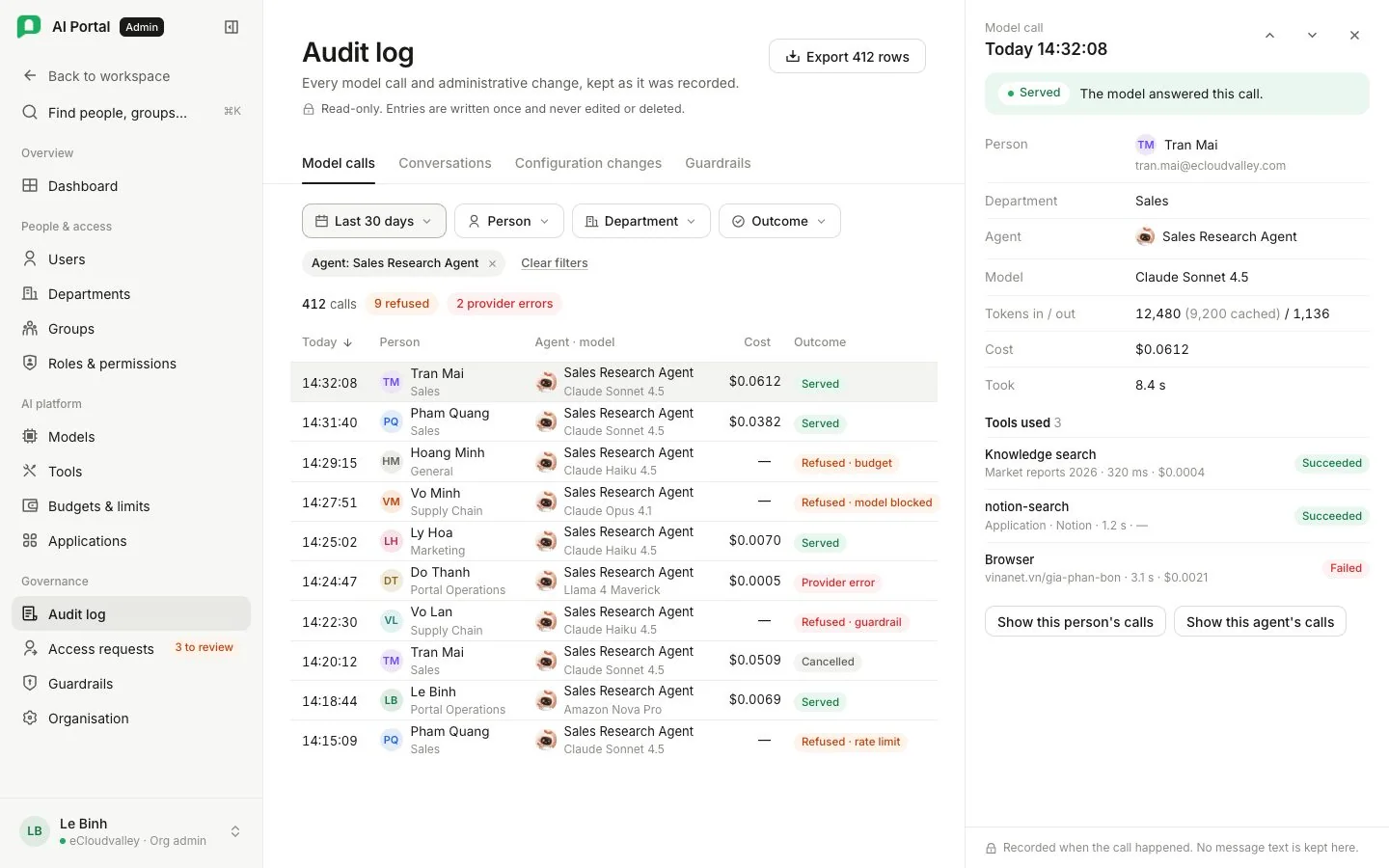Click the Back to workspace arrow
Screen dimensions: 1389x868
pyautogui.click(x=30, y=75)
